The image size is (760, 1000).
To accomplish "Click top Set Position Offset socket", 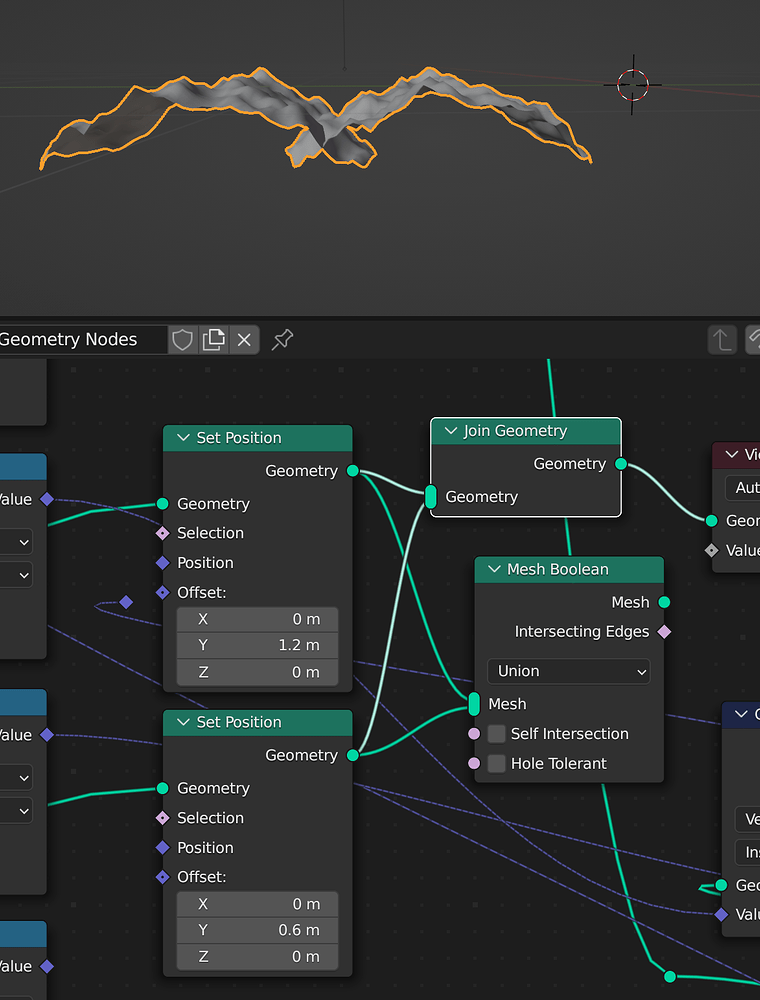I will [x=163, y=592].
